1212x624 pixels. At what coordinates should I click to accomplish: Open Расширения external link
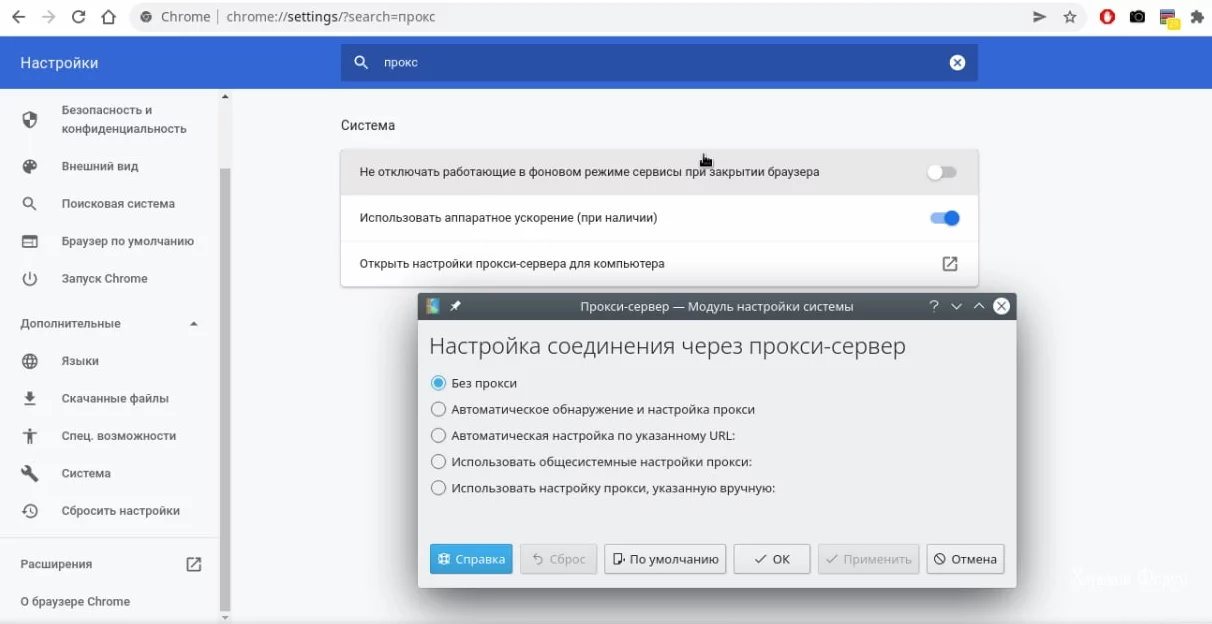click(x=194, y=564)
